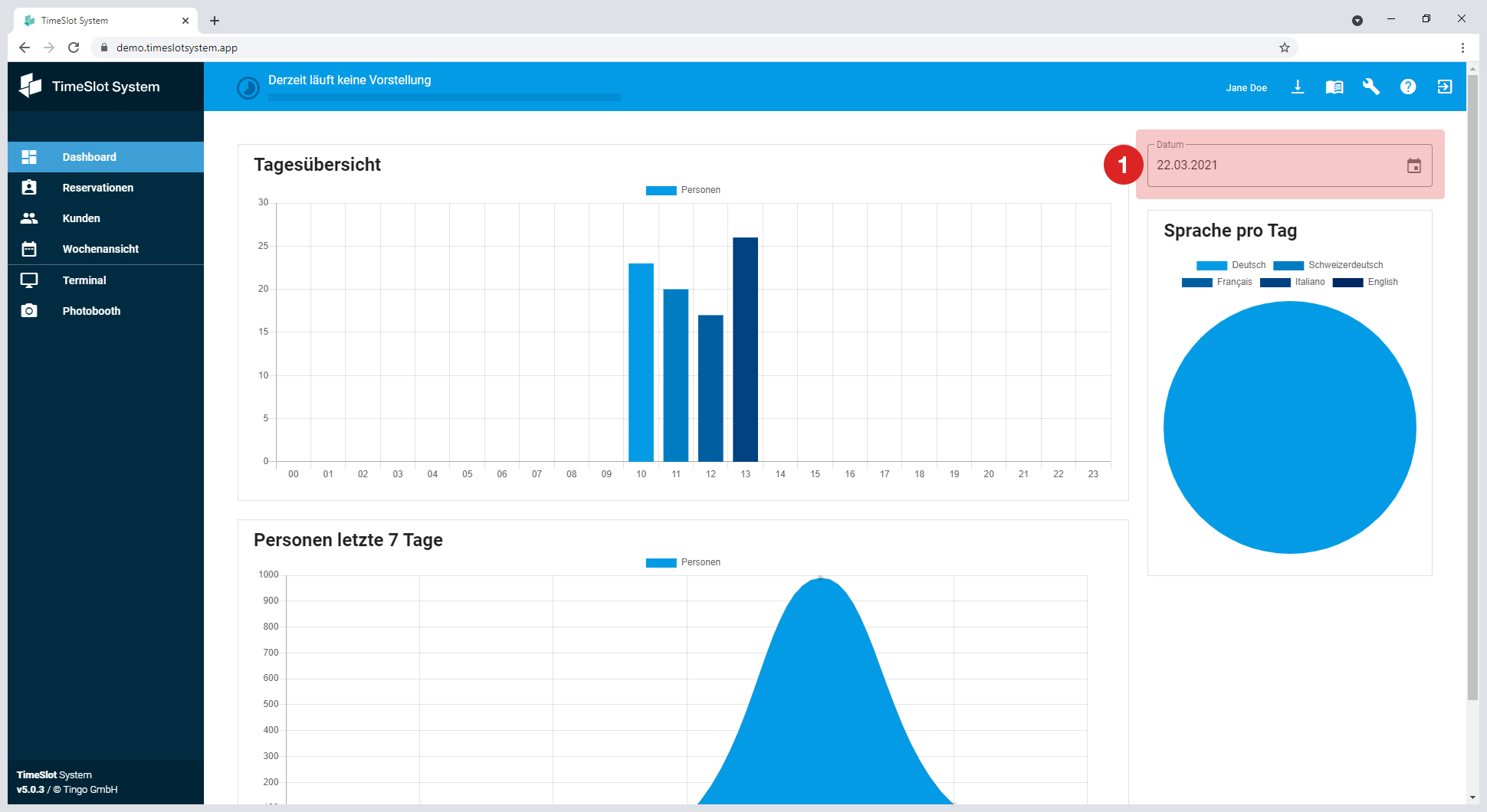This screenshot has height=812, width=1487.
Task: Click the peak point of 7-day chart
Action: [820, 578]
